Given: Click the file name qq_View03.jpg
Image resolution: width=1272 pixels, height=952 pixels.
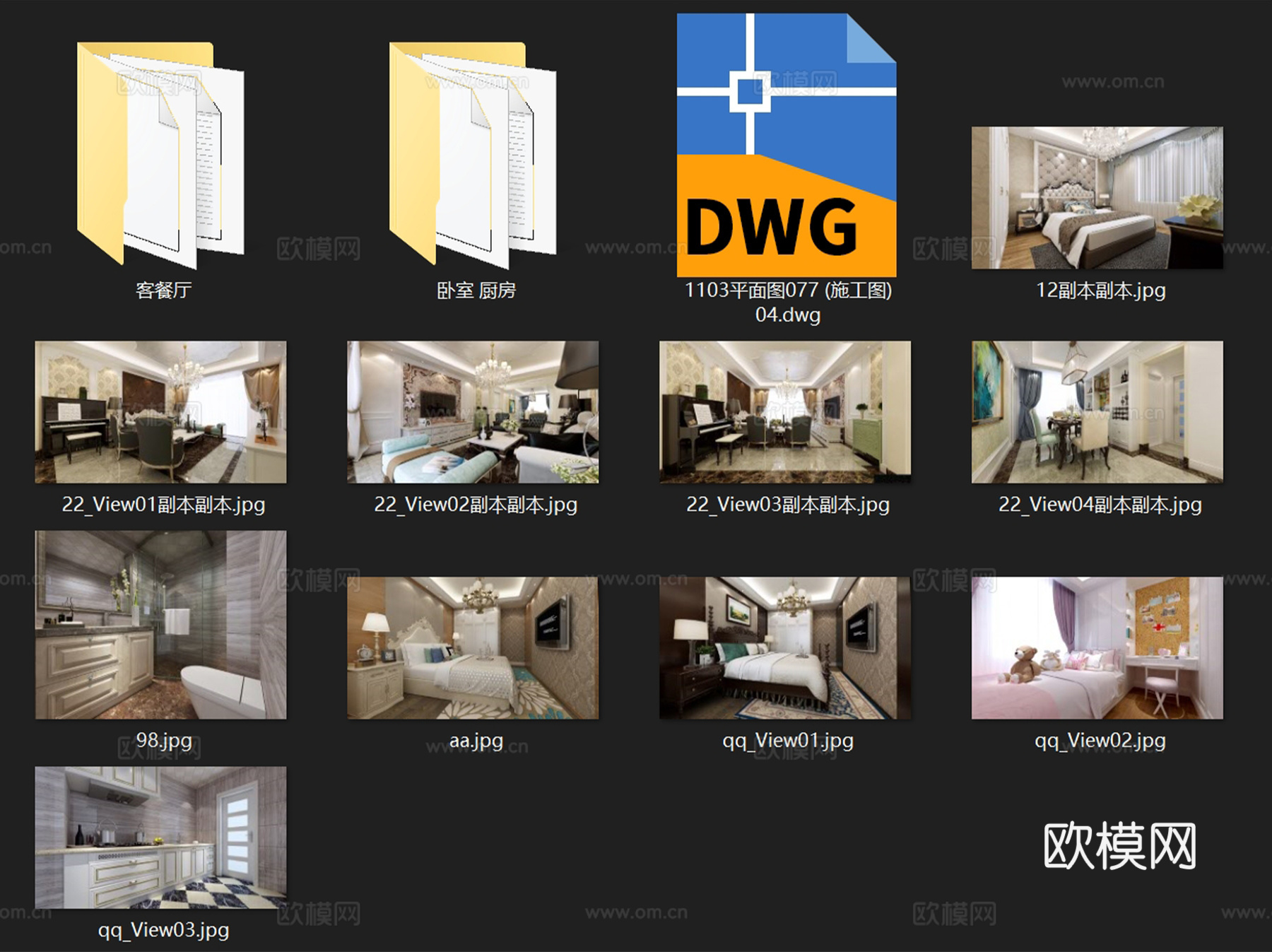Looking at the screenshot, I should [x=163, y=930].
